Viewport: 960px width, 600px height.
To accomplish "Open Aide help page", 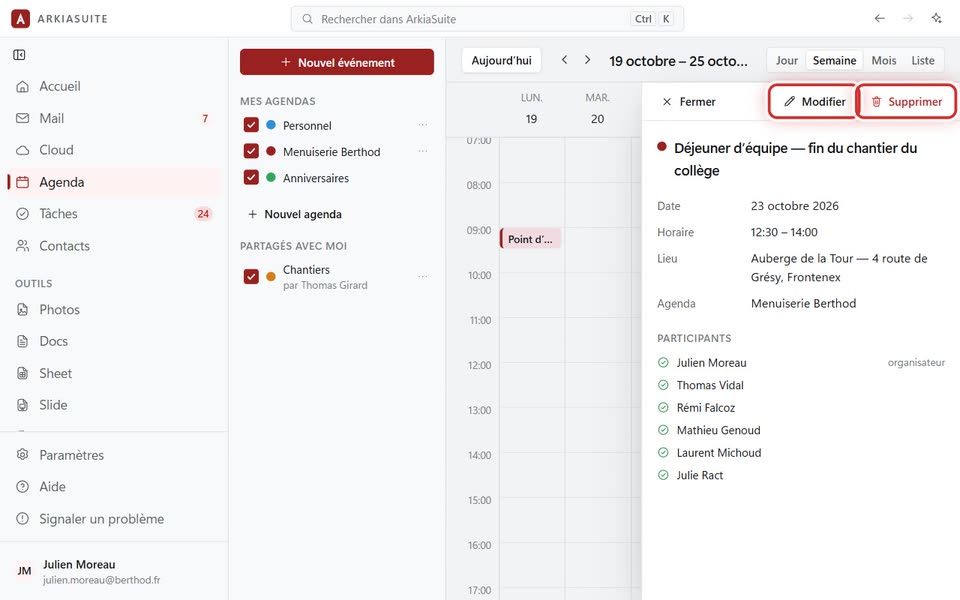I will click(114, 487).
